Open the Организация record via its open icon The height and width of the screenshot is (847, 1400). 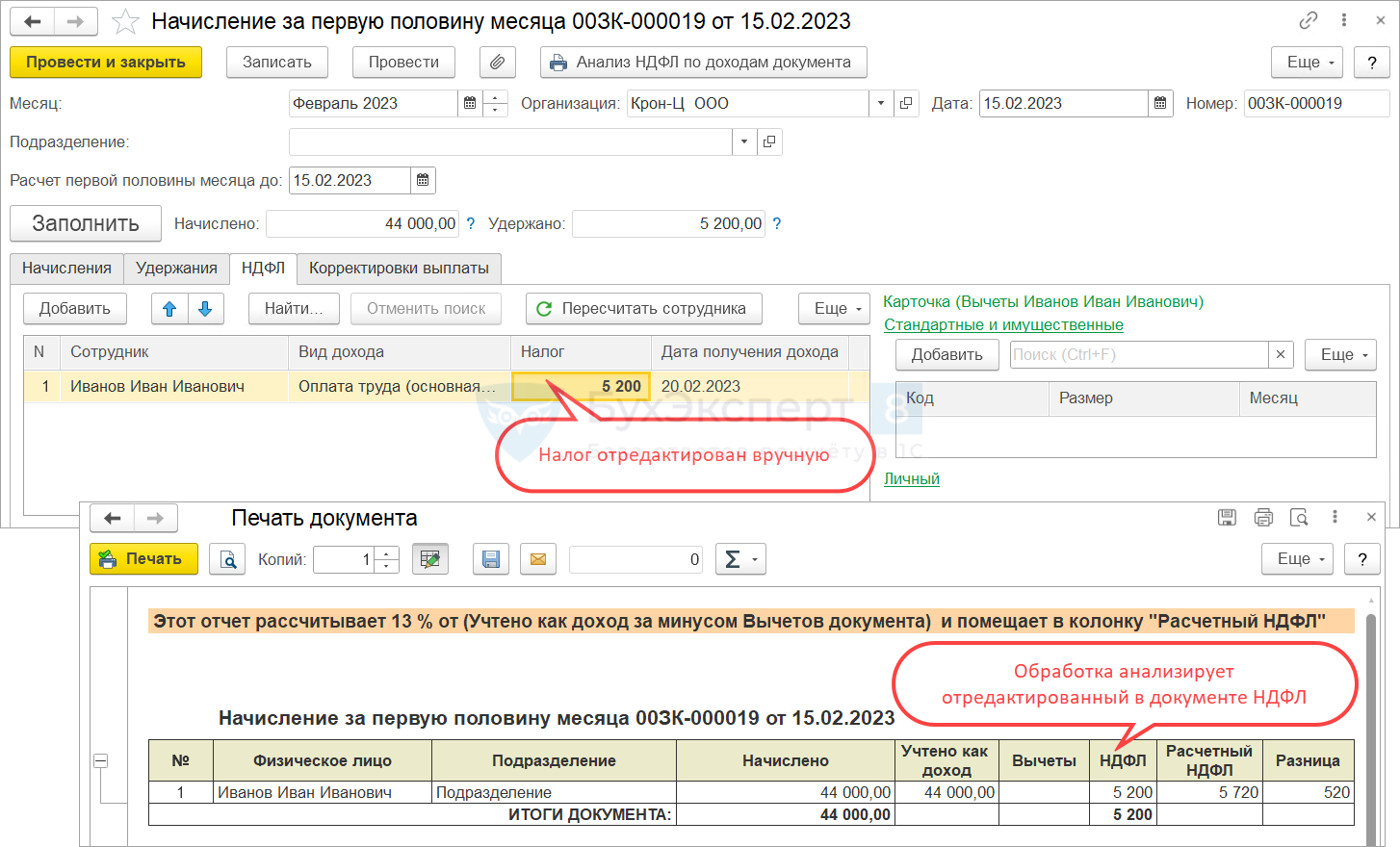coord(906,103)
